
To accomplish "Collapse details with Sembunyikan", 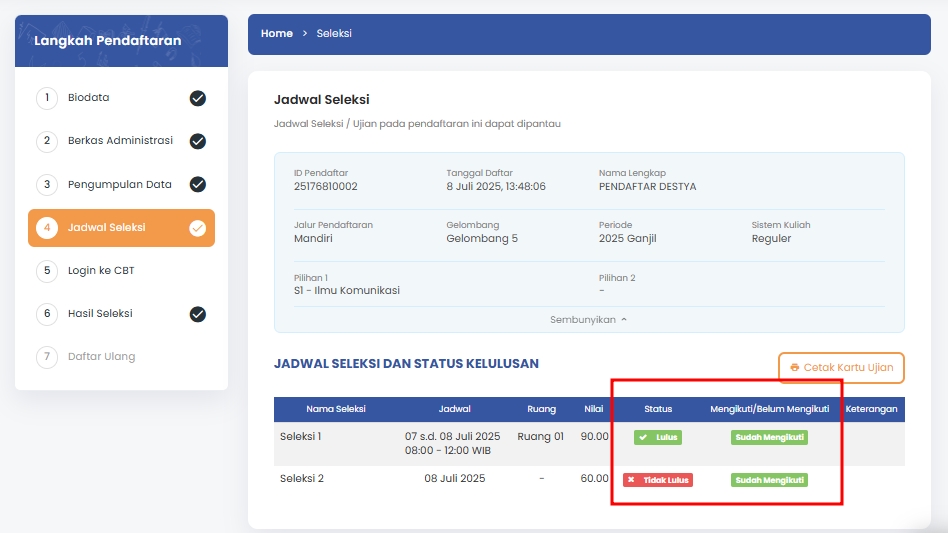I will coord(588,320).
